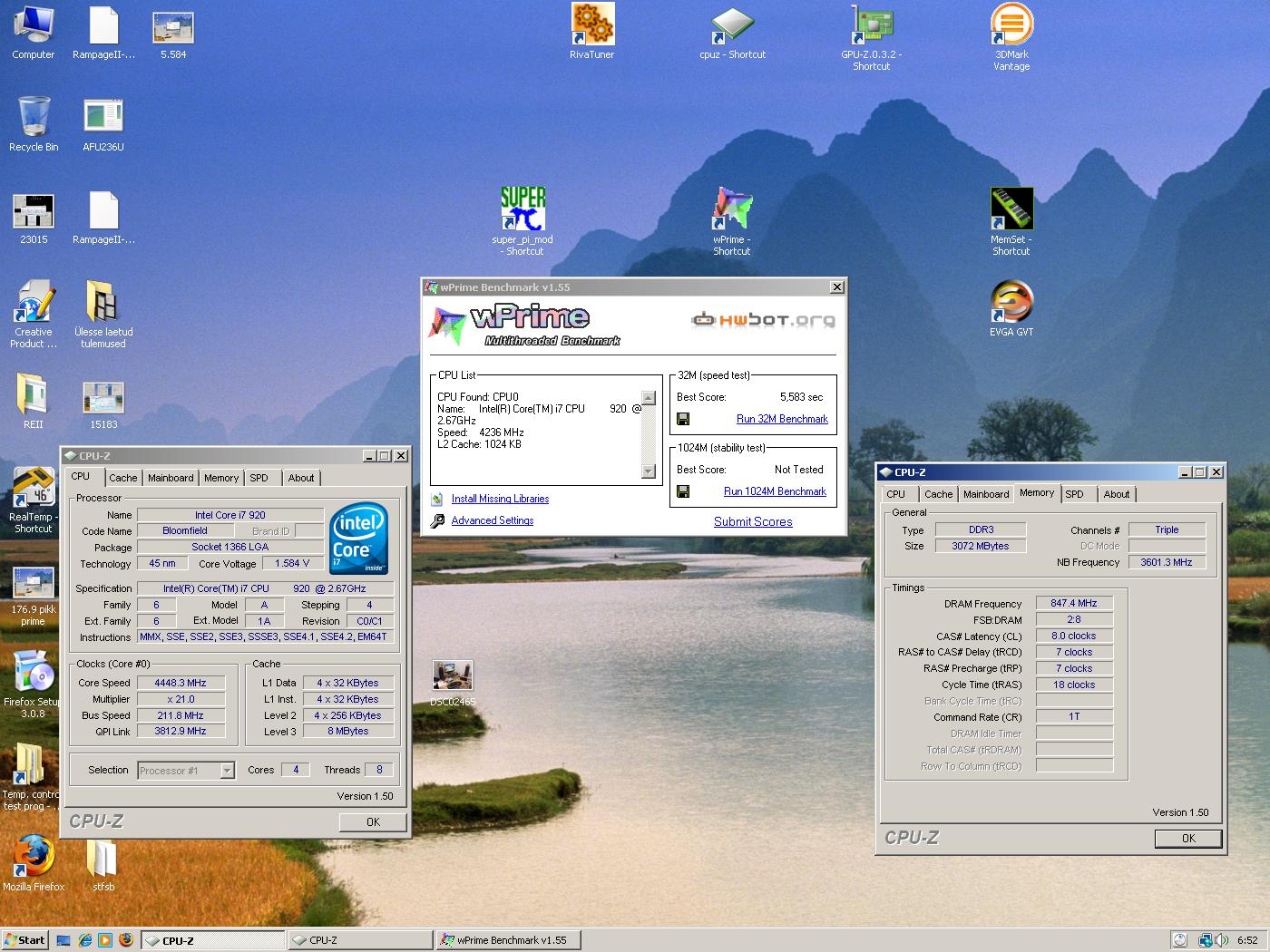The height and width of the screenshot is (952, 1270).
Task: Click the save icon beside the 1024M best score
Action: tap(683, 491)
